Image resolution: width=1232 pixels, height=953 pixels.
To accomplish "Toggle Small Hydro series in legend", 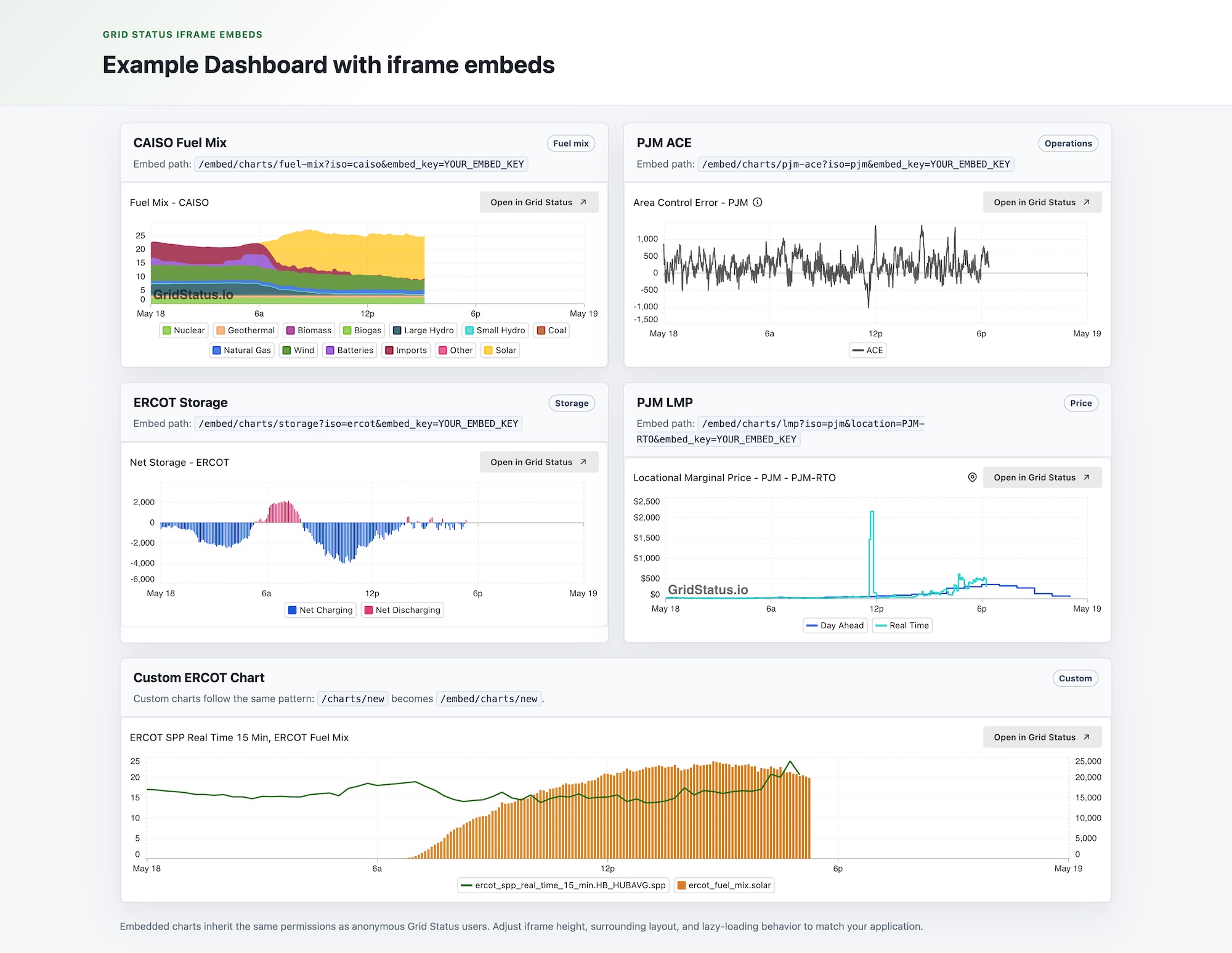I will [495, 330].
